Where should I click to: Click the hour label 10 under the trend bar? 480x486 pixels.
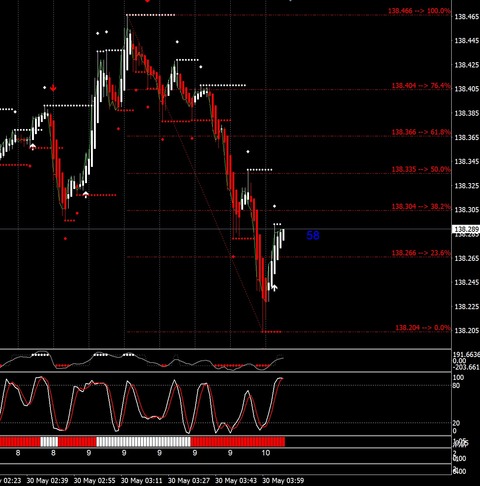266,453
